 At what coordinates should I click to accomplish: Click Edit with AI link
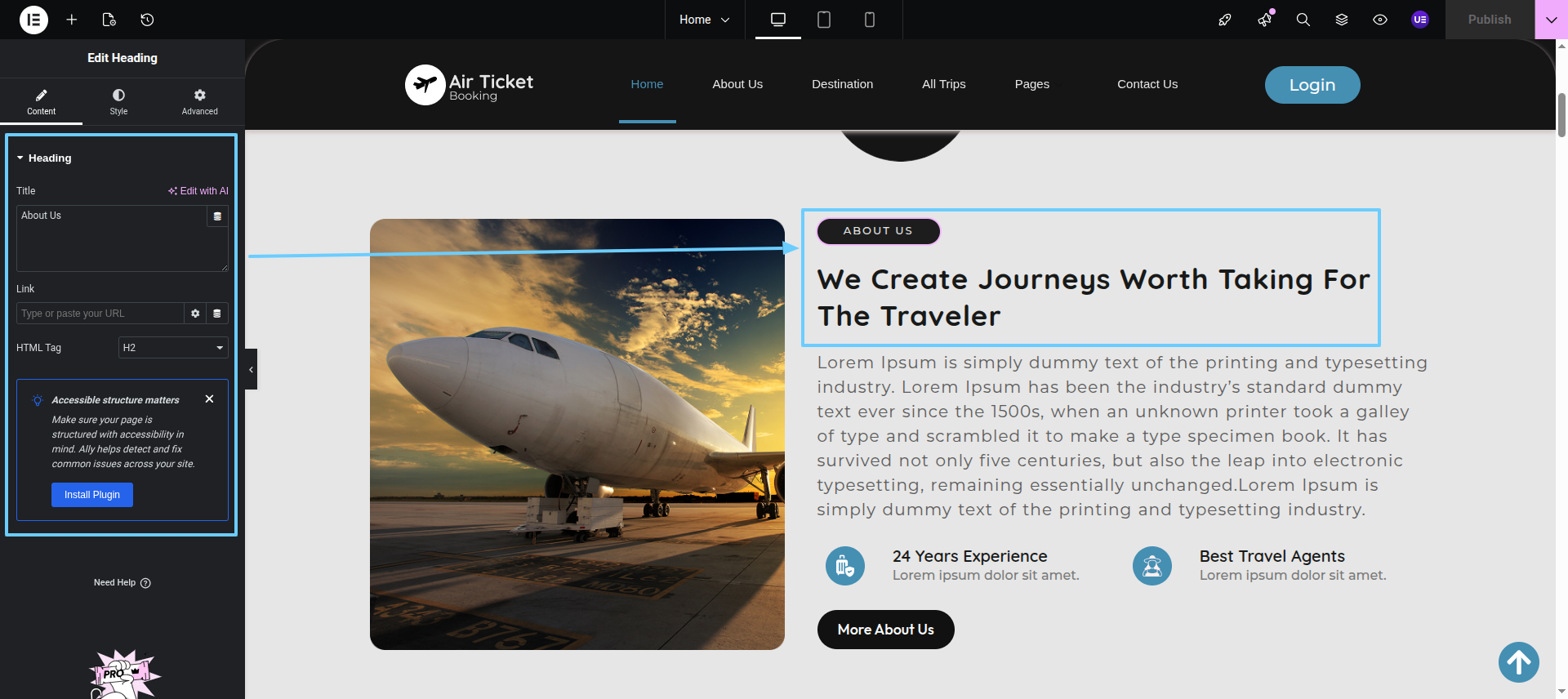pyautogui.click(x=198, y=191)
